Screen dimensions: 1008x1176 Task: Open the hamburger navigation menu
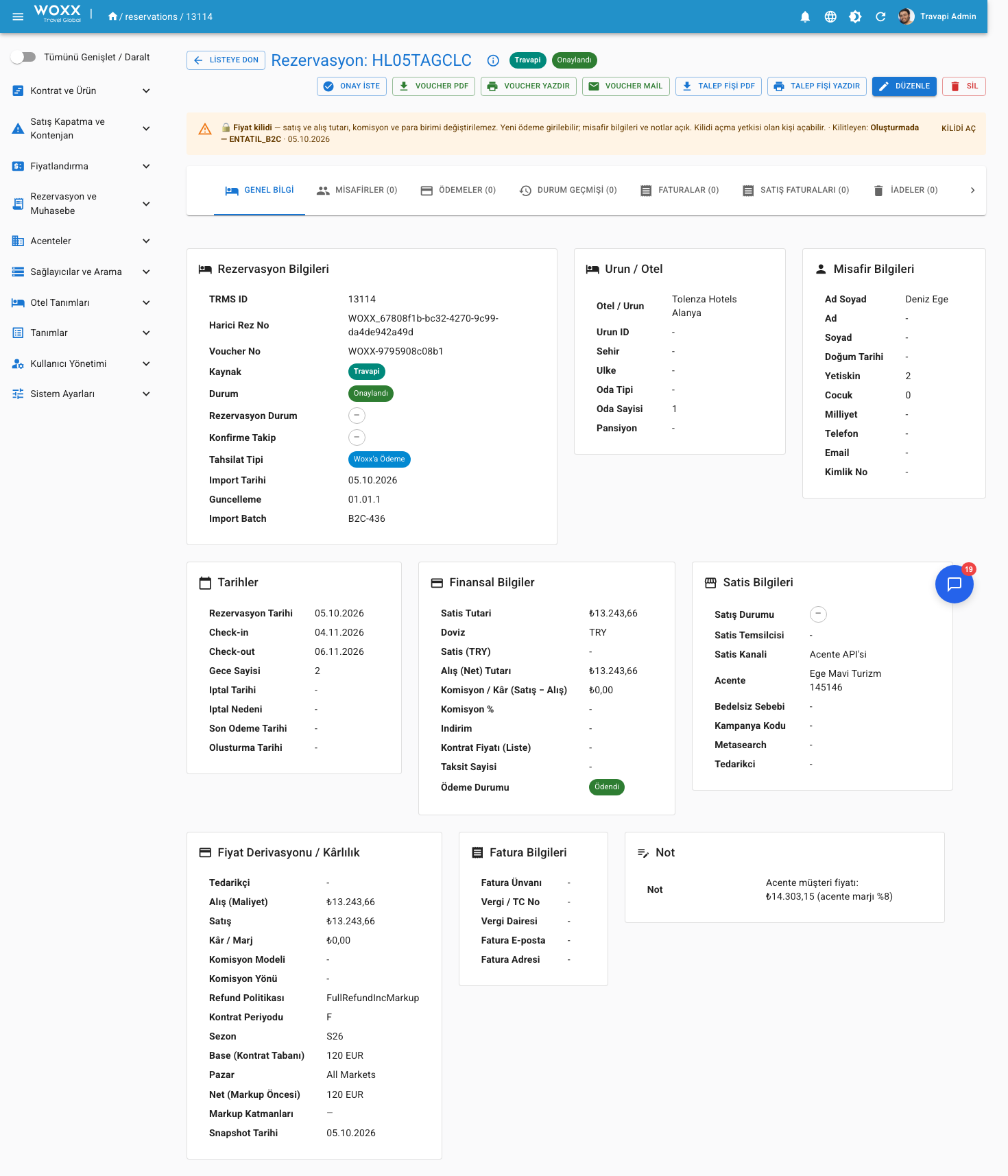pos(19,16)
